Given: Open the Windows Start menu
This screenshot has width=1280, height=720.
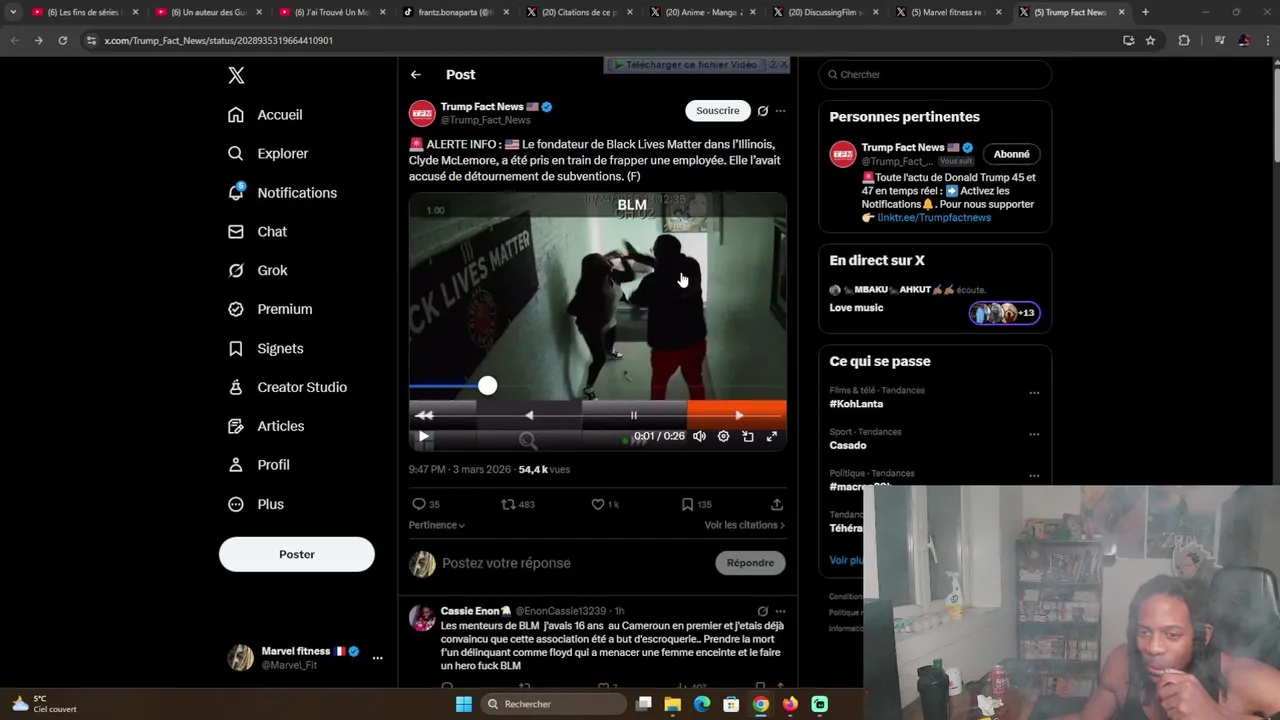Looking at the screenshot, I should pos(464,704).
